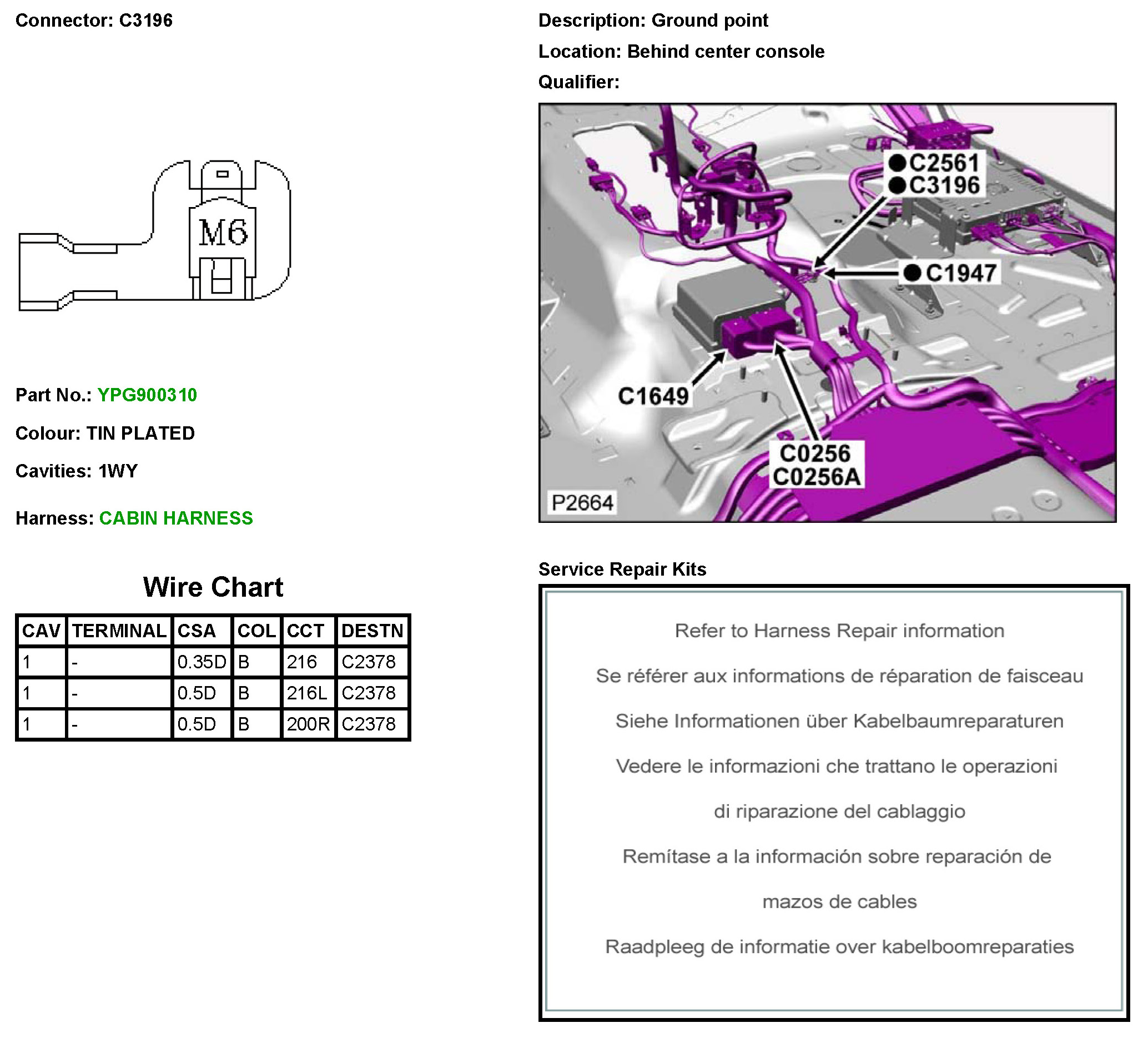This screenshot has width=1148, height=1038.
Task: Click C2378 destination in circuit 216 row
Action: click(369, 662)
